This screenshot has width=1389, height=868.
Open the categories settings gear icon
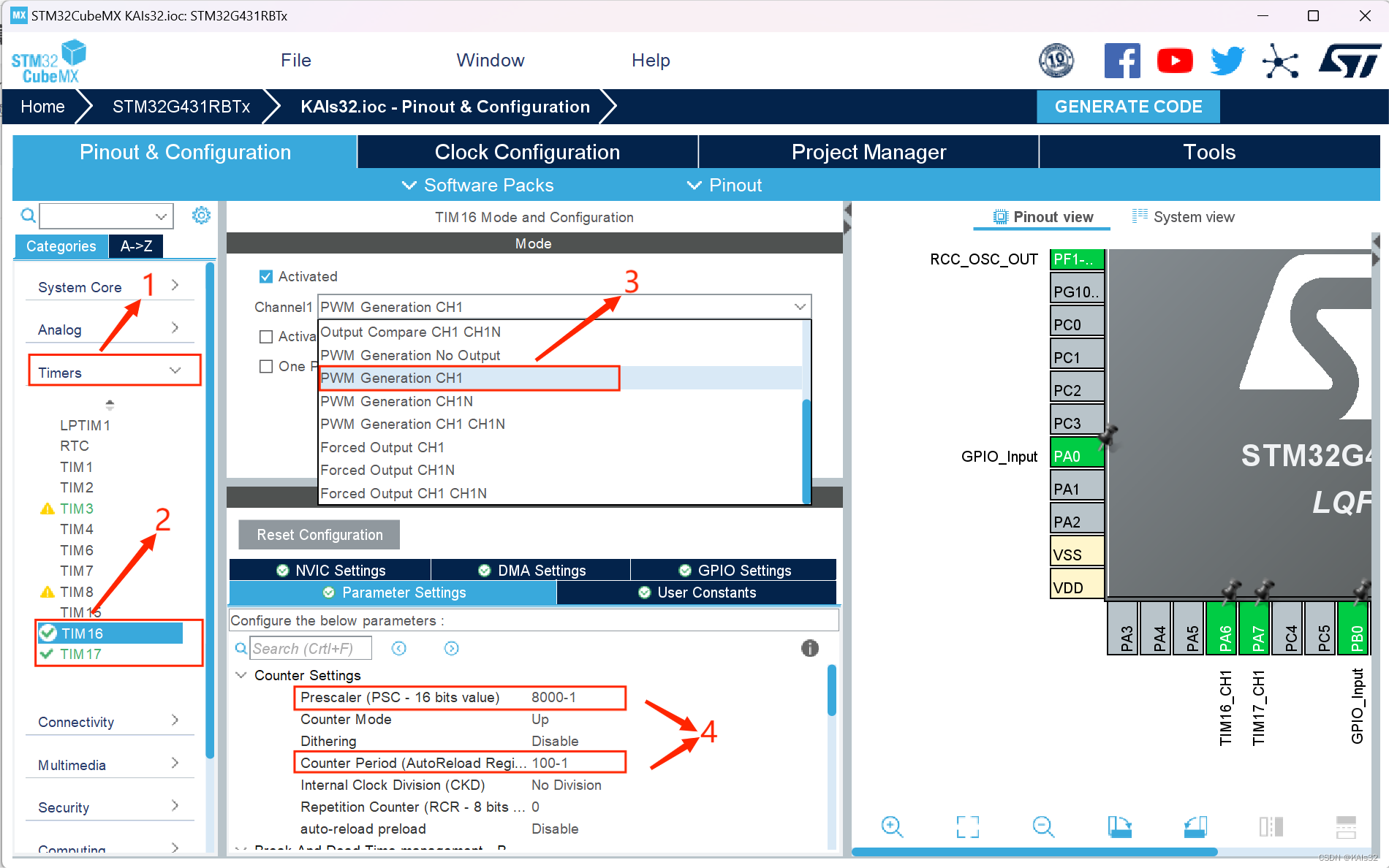pyautogui.click(x=201, y=216)
